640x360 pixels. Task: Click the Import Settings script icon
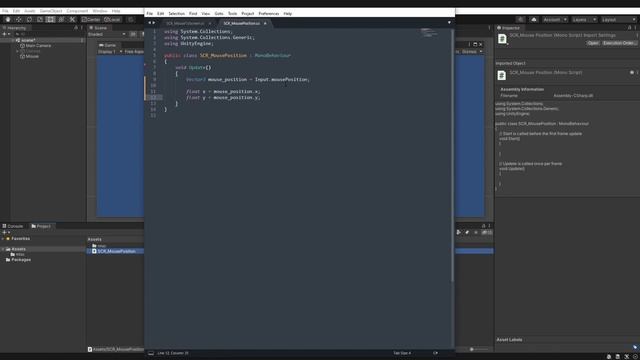coord(502,39)
